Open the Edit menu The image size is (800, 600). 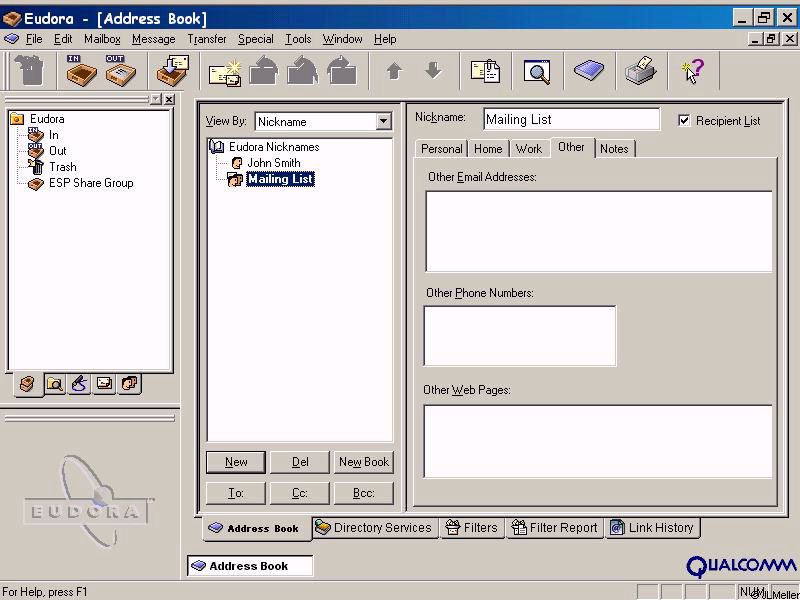coord(63,39)
